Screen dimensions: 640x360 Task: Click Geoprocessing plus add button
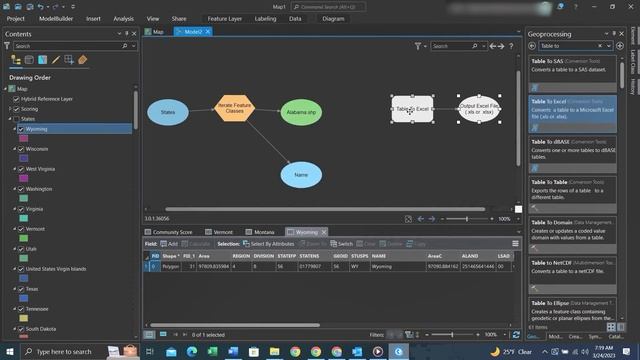(x=620, y=46)
